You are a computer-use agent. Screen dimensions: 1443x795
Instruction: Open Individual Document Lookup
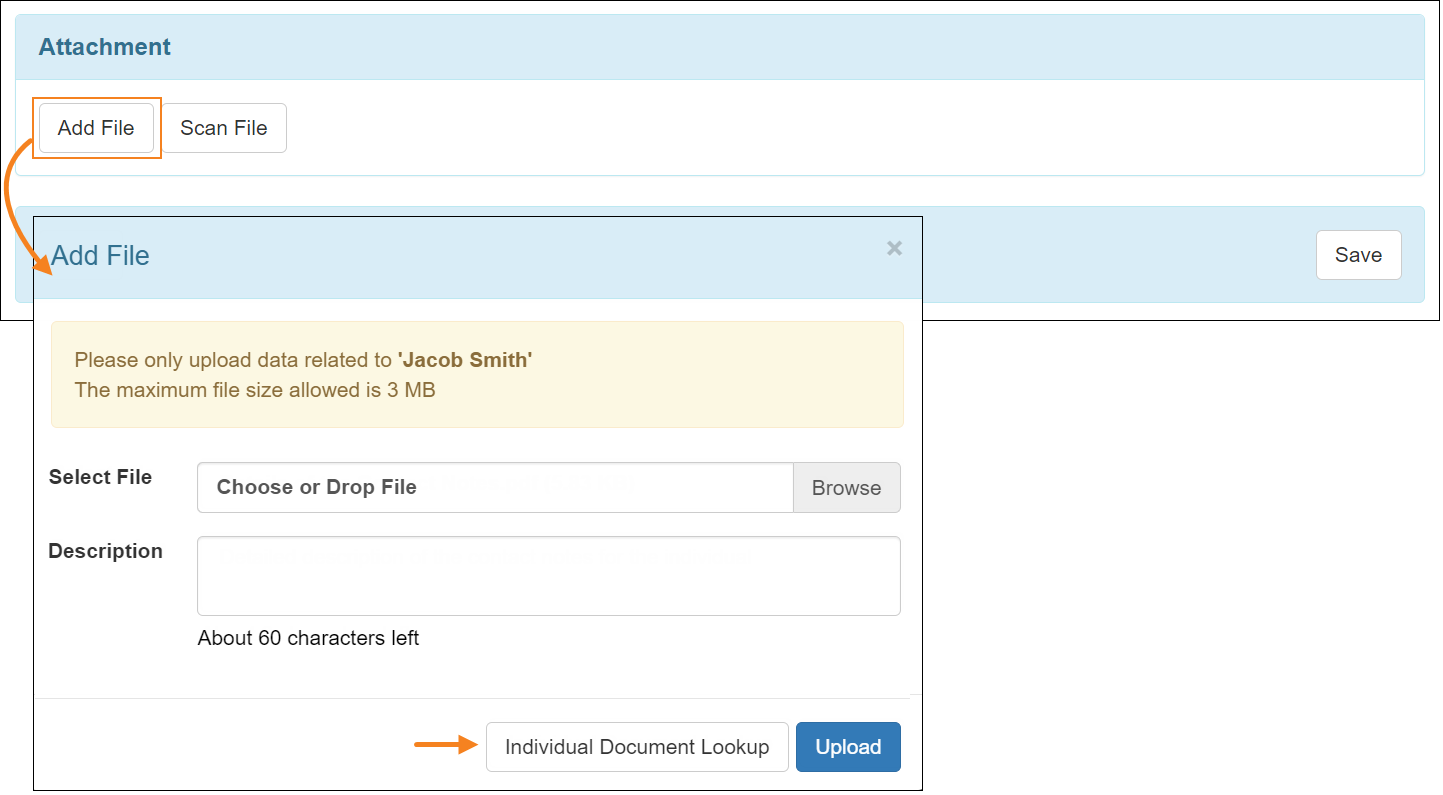[637, 747]
